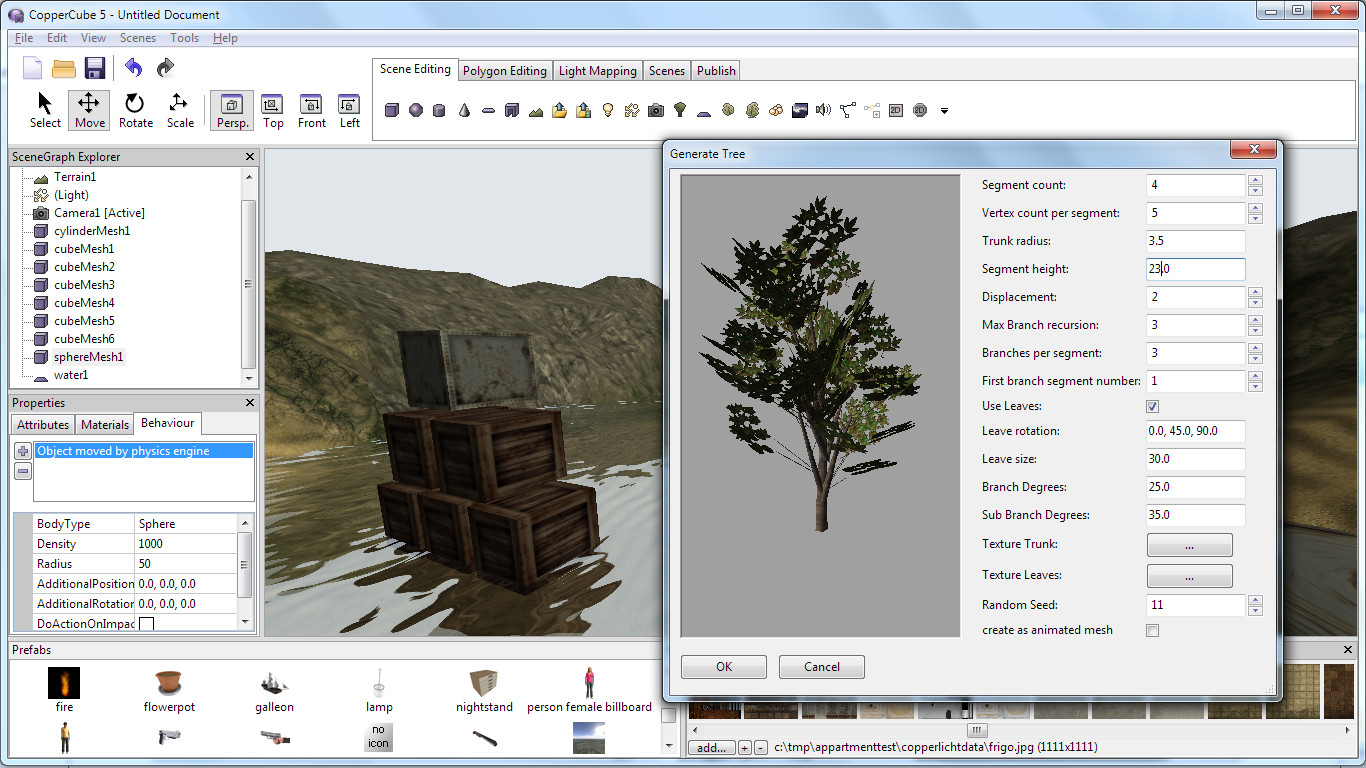The image size is (1366, 768).
Task: Uncheck the Use Leaves option
Action: click(1152, 406)
